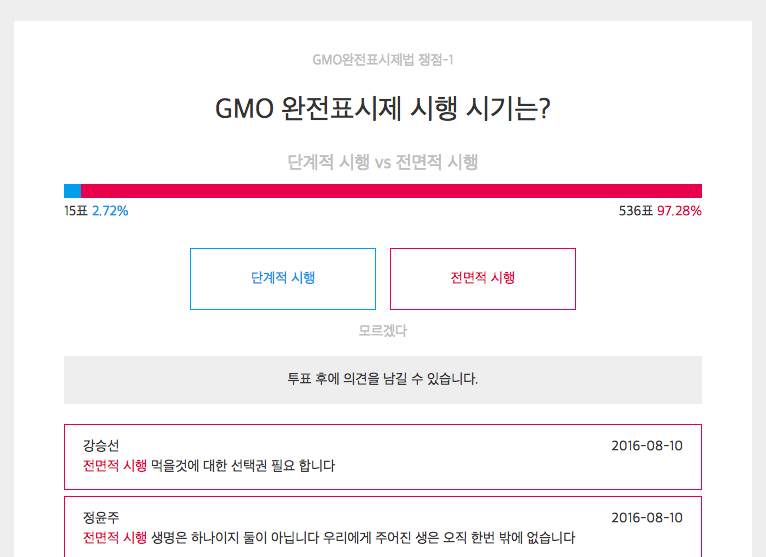Click the 15표 vote count
This screenshot has width=766, height=557.
click(x=75, y=211)
